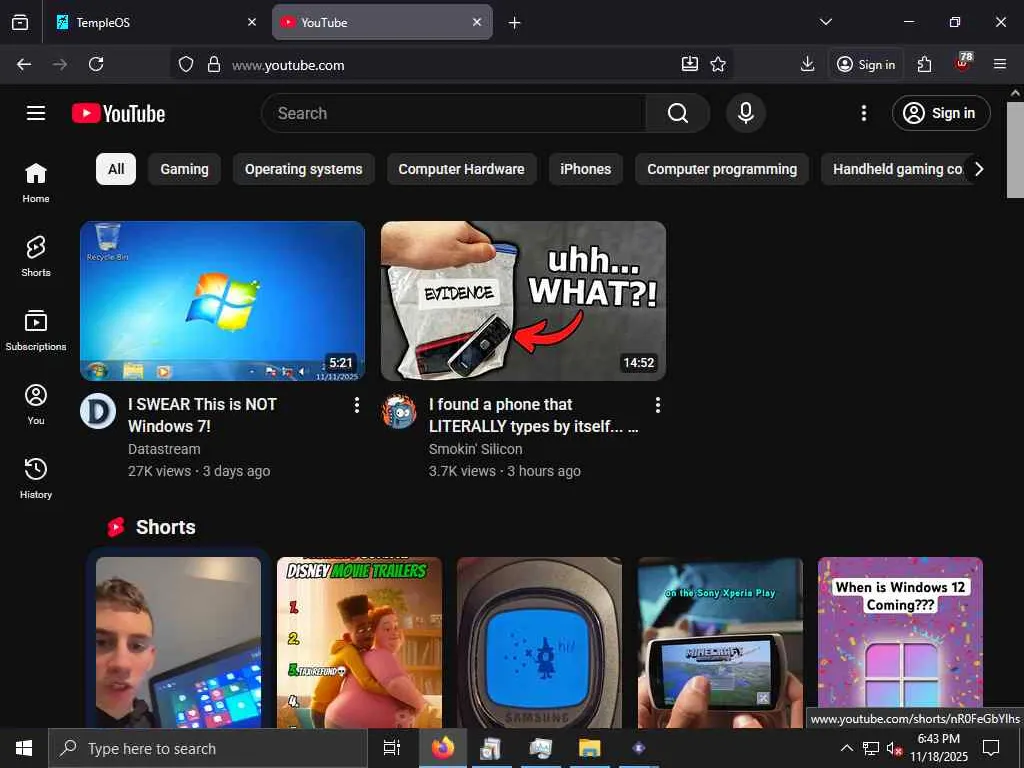Open options for Windows 7 video

(357, 405)
